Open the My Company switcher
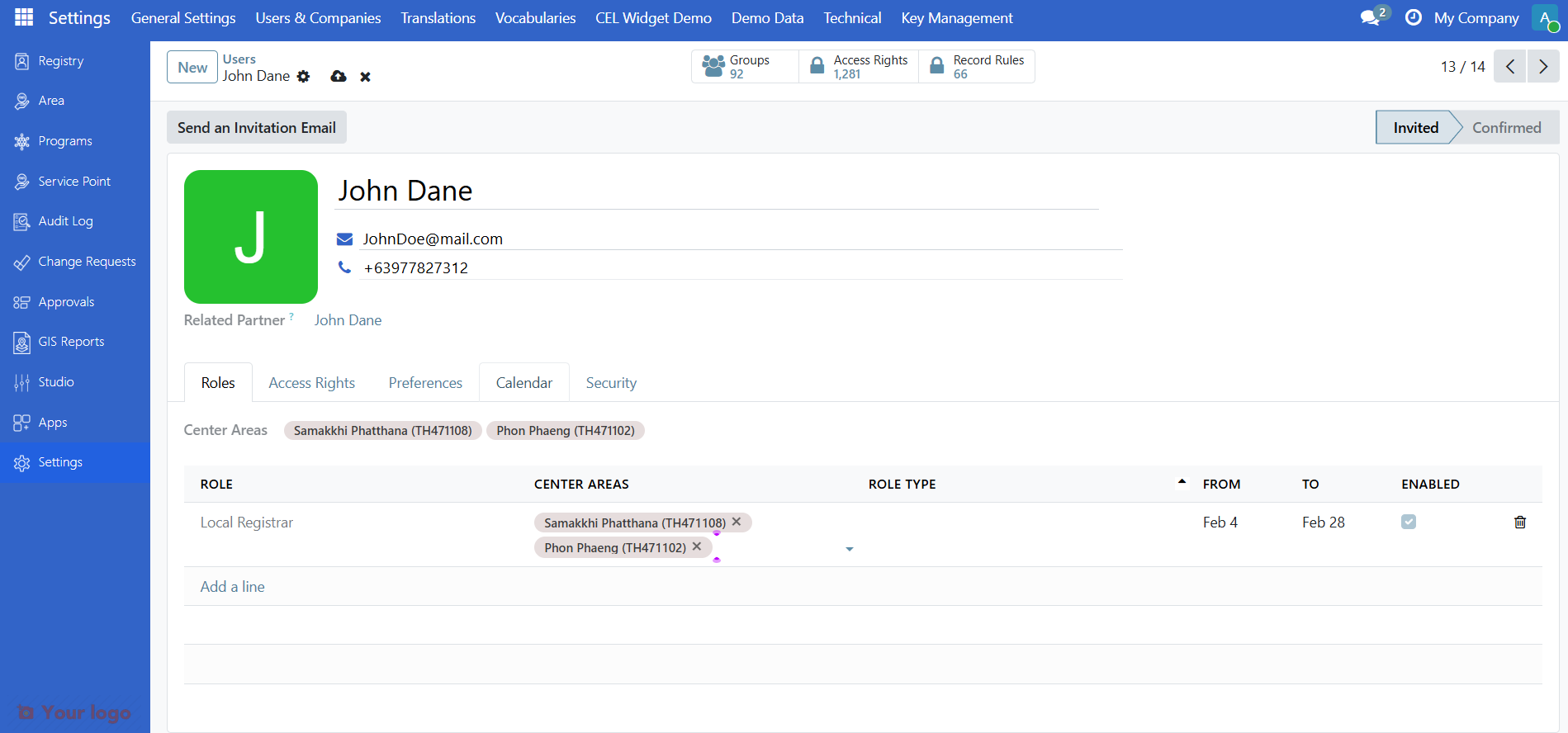 click(1476, 18)
